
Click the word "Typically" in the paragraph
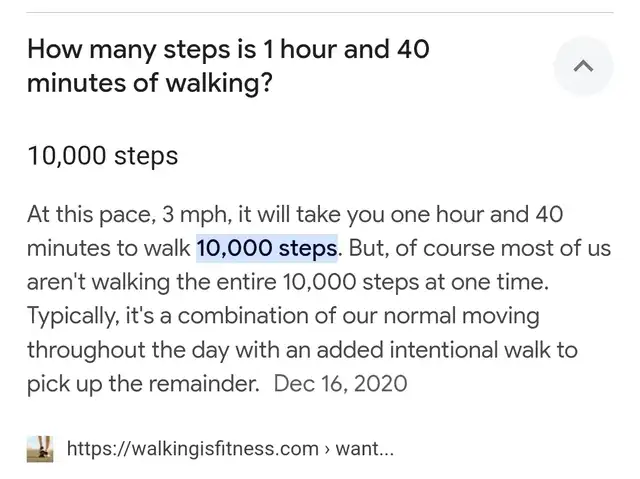[71, 317]
